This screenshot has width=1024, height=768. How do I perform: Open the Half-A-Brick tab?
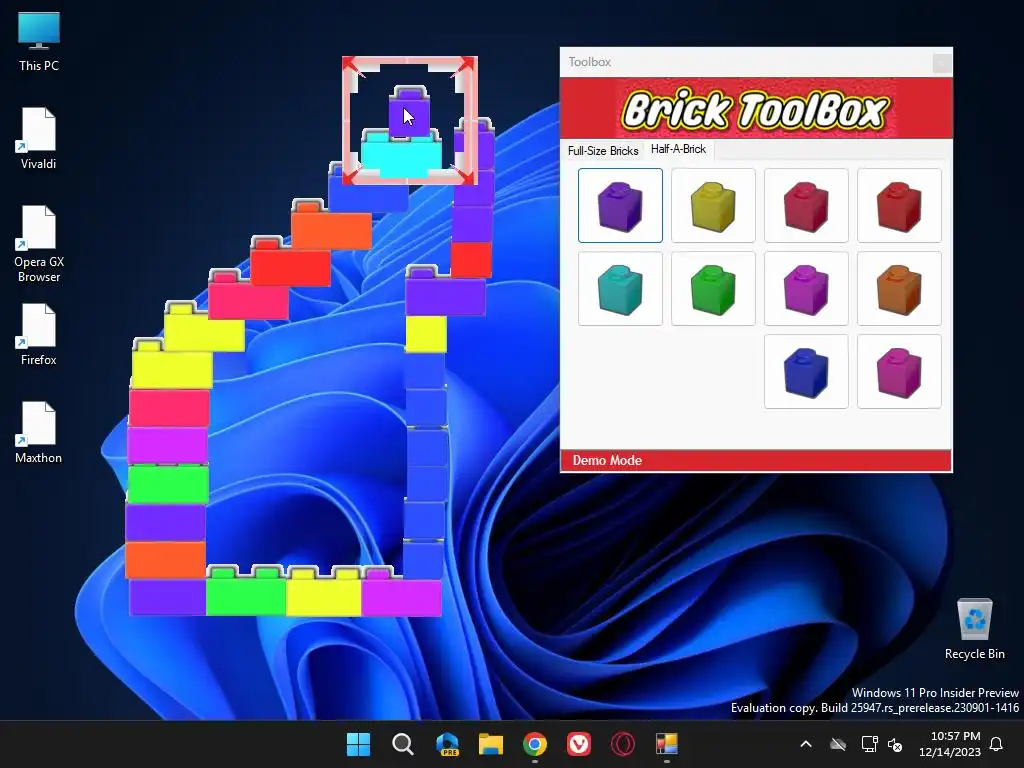[x=679, y=150]
